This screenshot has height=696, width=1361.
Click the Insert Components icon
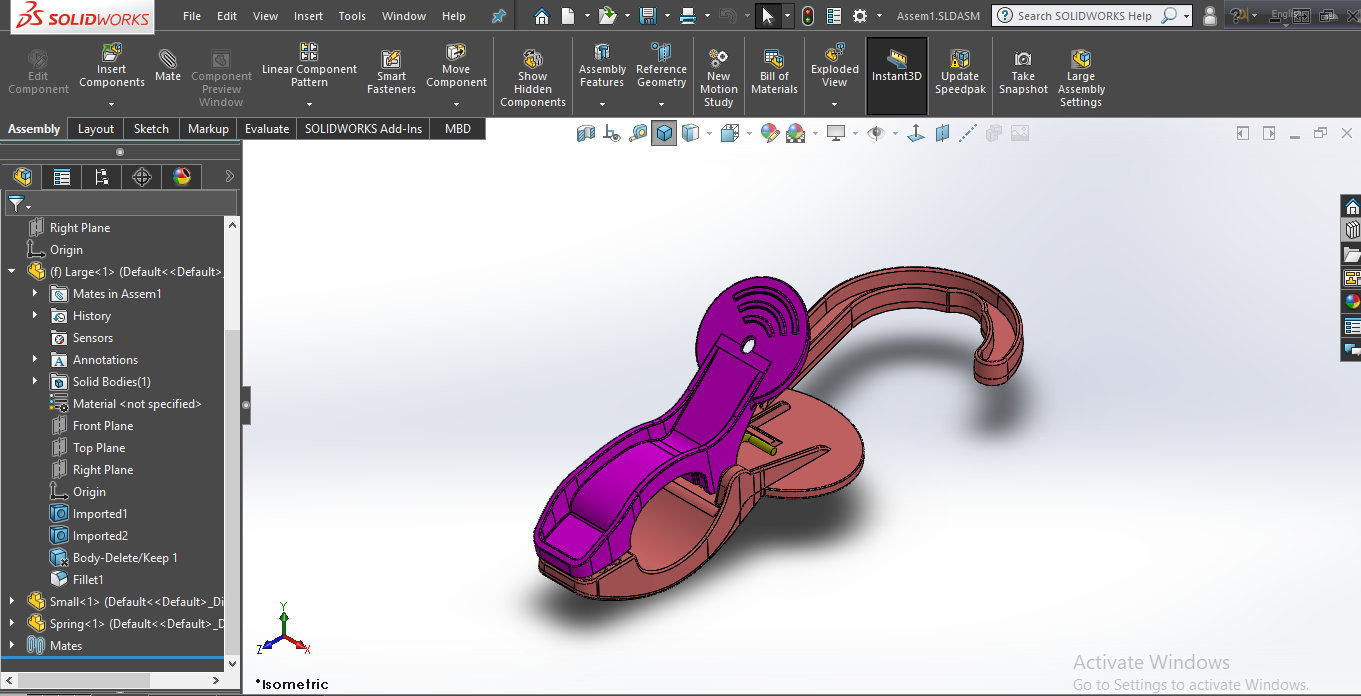pyautogui.click(x=112, y=52)
